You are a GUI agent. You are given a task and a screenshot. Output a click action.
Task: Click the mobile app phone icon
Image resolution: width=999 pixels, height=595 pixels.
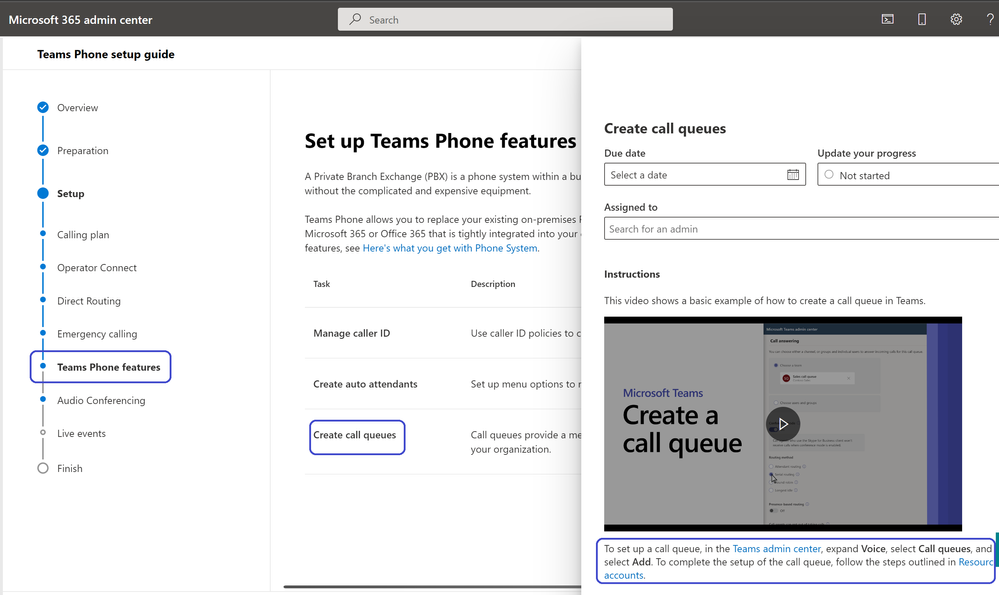pos(922,19)
